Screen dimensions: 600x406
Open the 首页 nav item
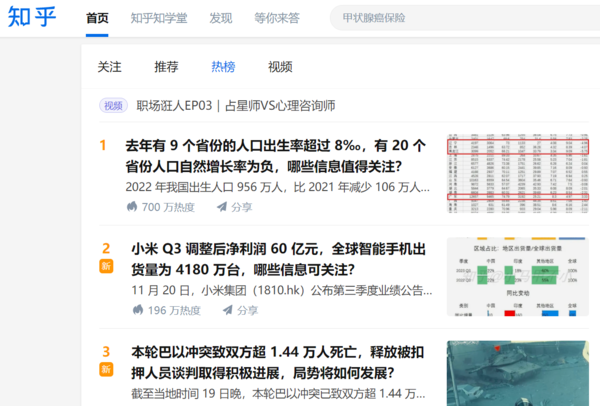point(97,18)
